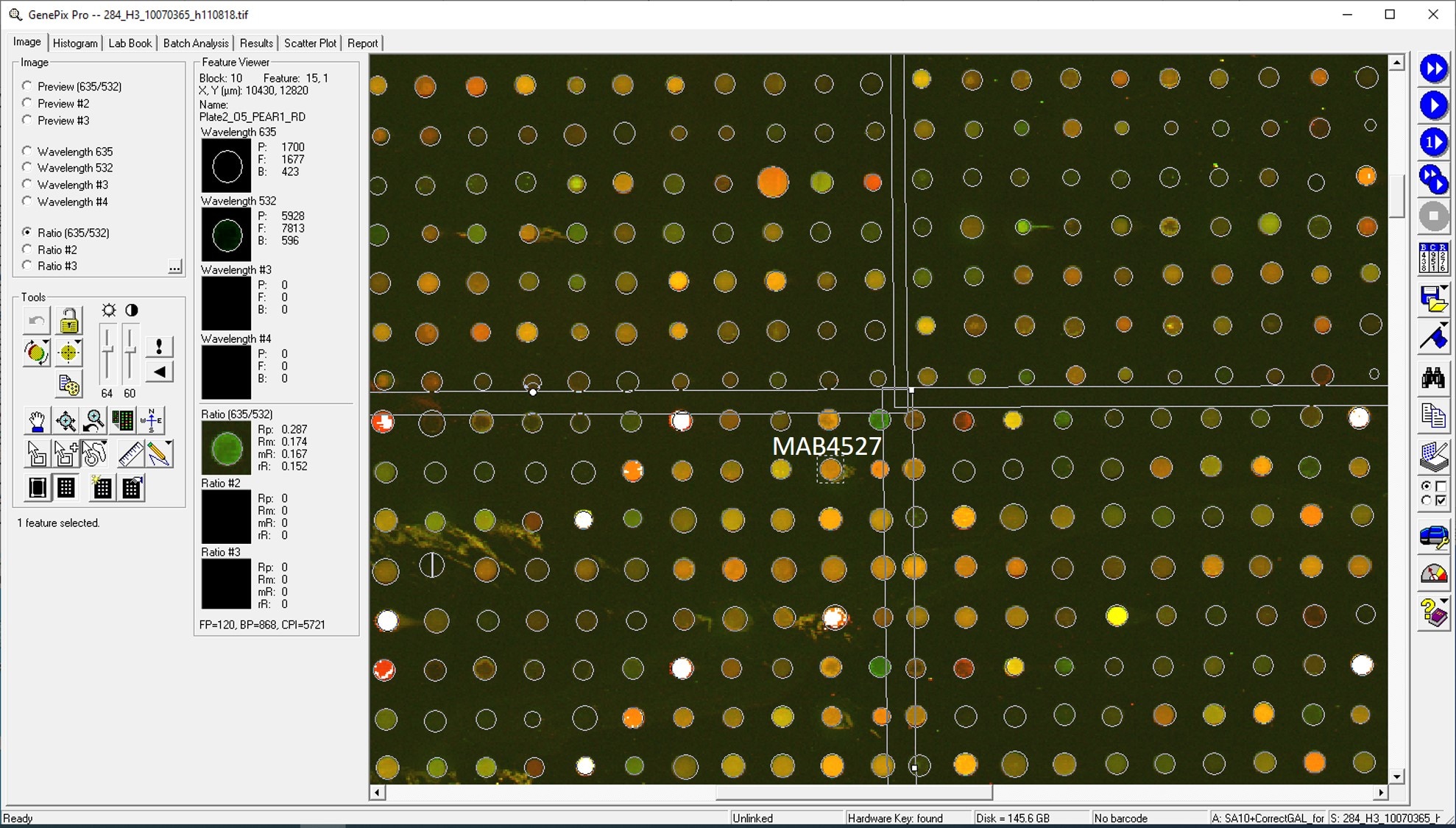Viewport: 1456px width, 828px height.
Task: Click the compass orientation icon
Action: tap(152, 421)
